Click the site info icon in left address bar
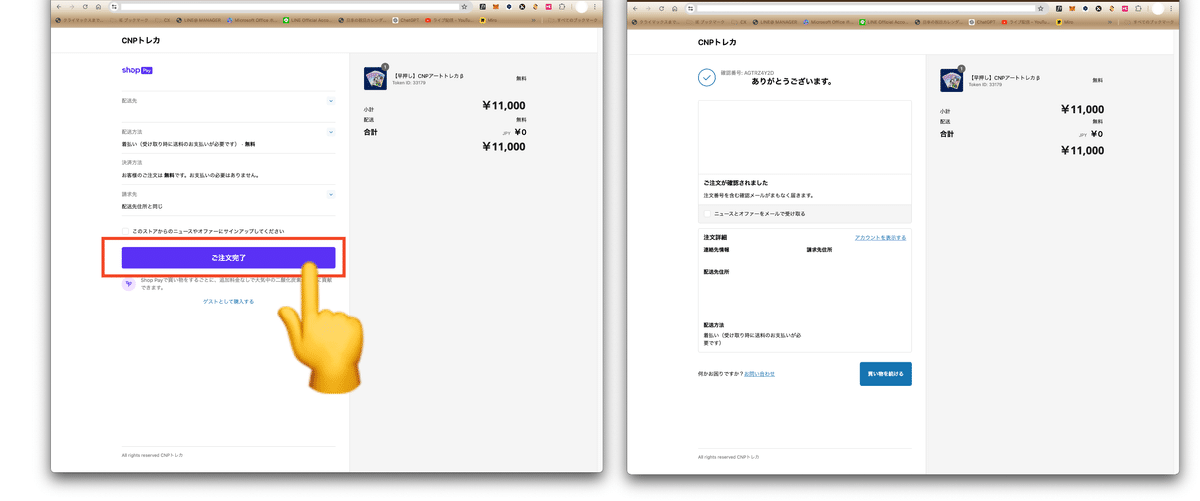Image resolution: width=1200 pixels, height=501 pixels. click(114, 7)
